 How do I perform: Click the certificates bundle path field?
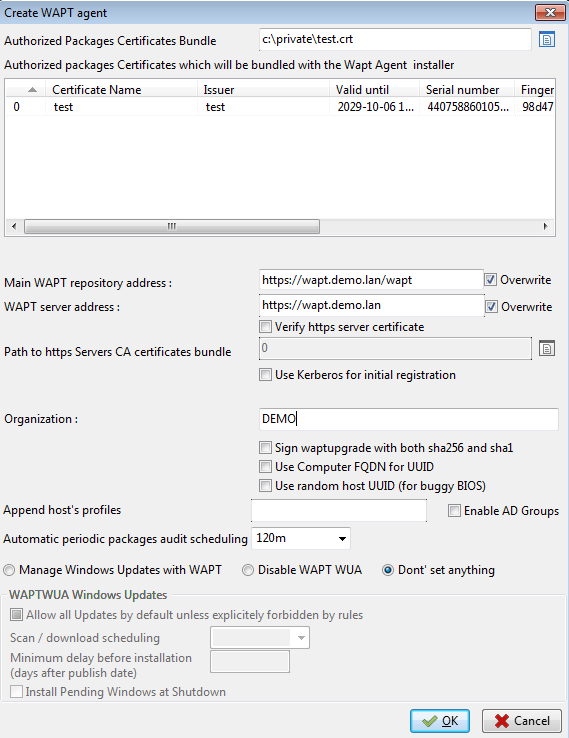tap(395, 40)
